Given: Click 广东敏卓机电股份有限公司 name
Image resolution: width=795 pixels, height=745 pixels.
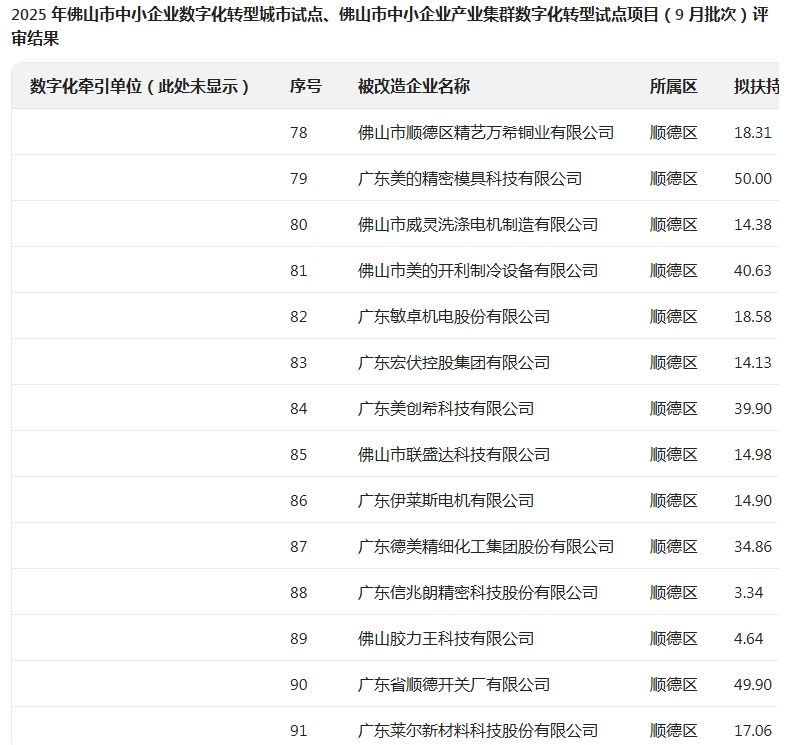Looking at the screenshot, I should point(454,317).
